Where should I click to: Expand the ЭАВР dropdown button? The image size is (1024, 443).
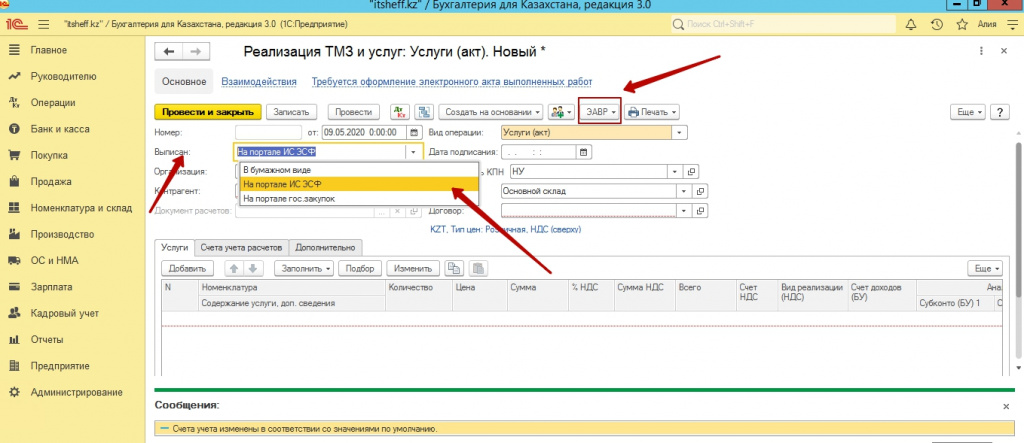pos(600,112)
